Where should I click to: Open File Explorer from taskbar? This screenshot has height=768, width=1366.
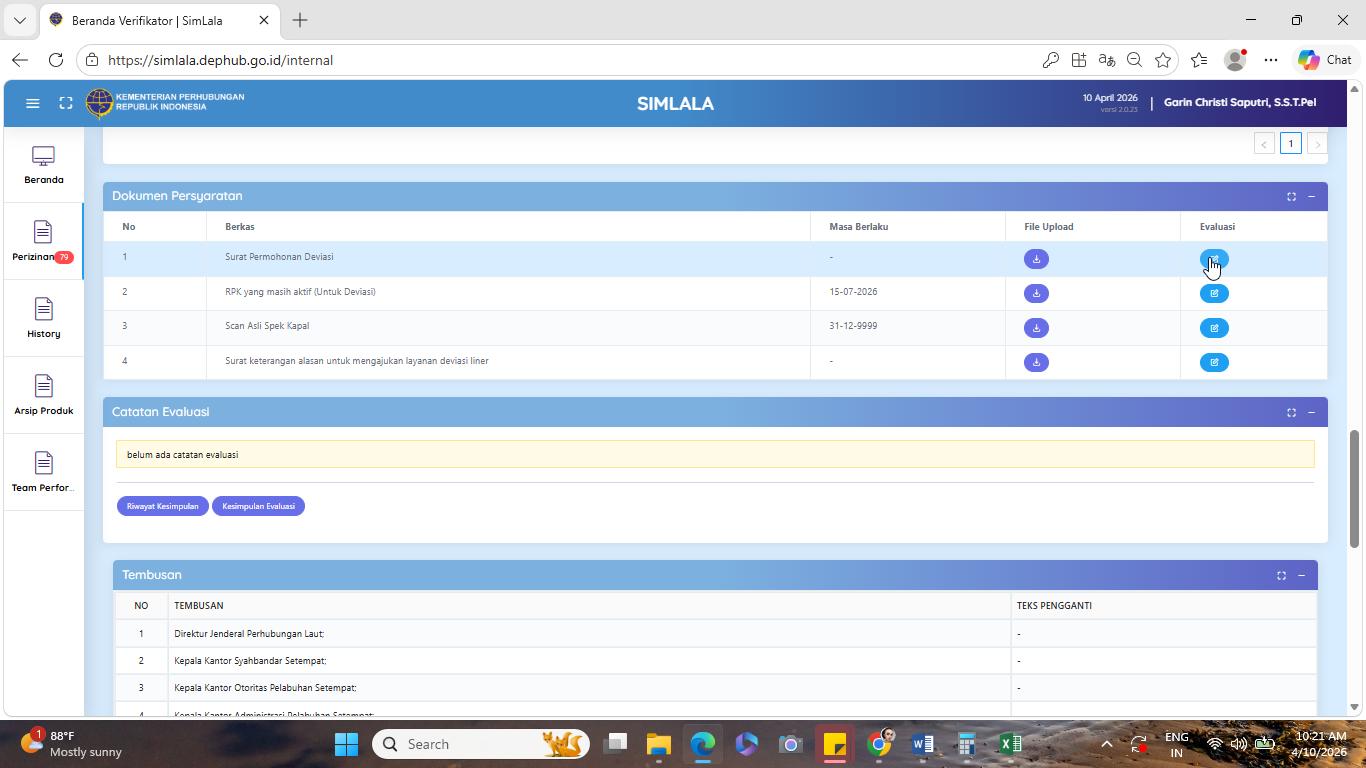click(658, 744)
